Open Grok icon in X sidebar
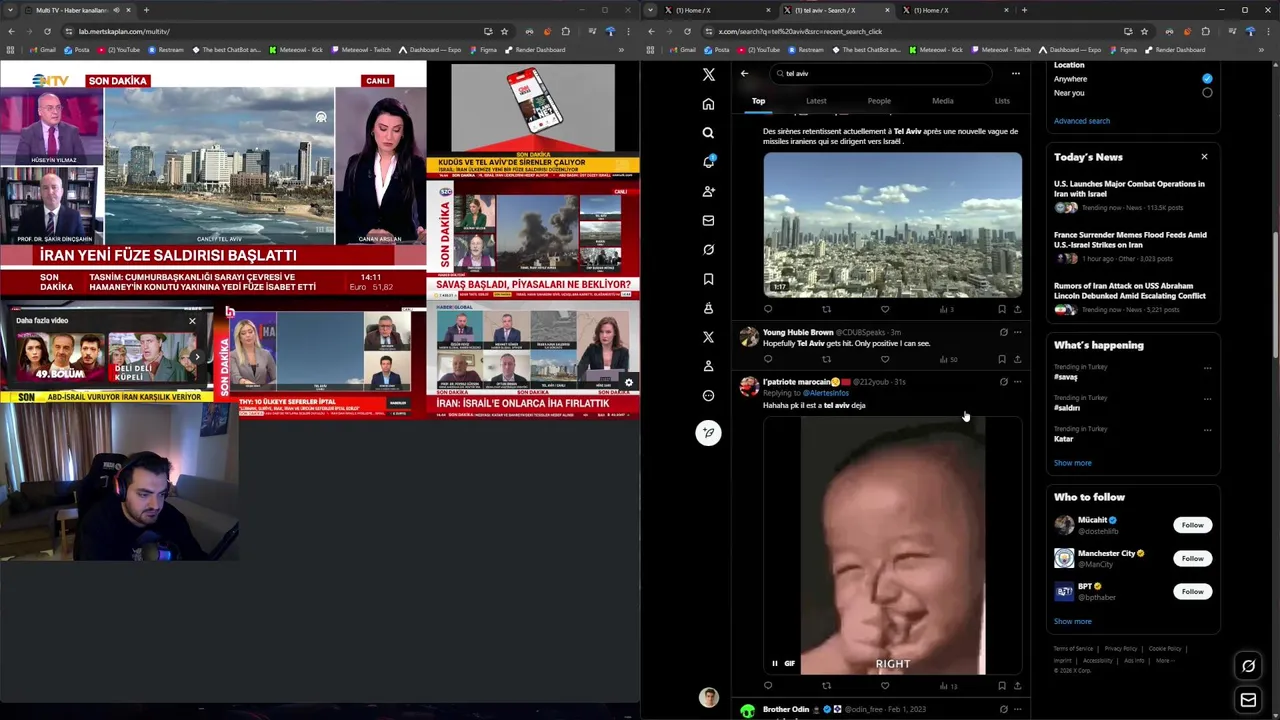The width and height of the screenshot is (1280, 720). 708,249
